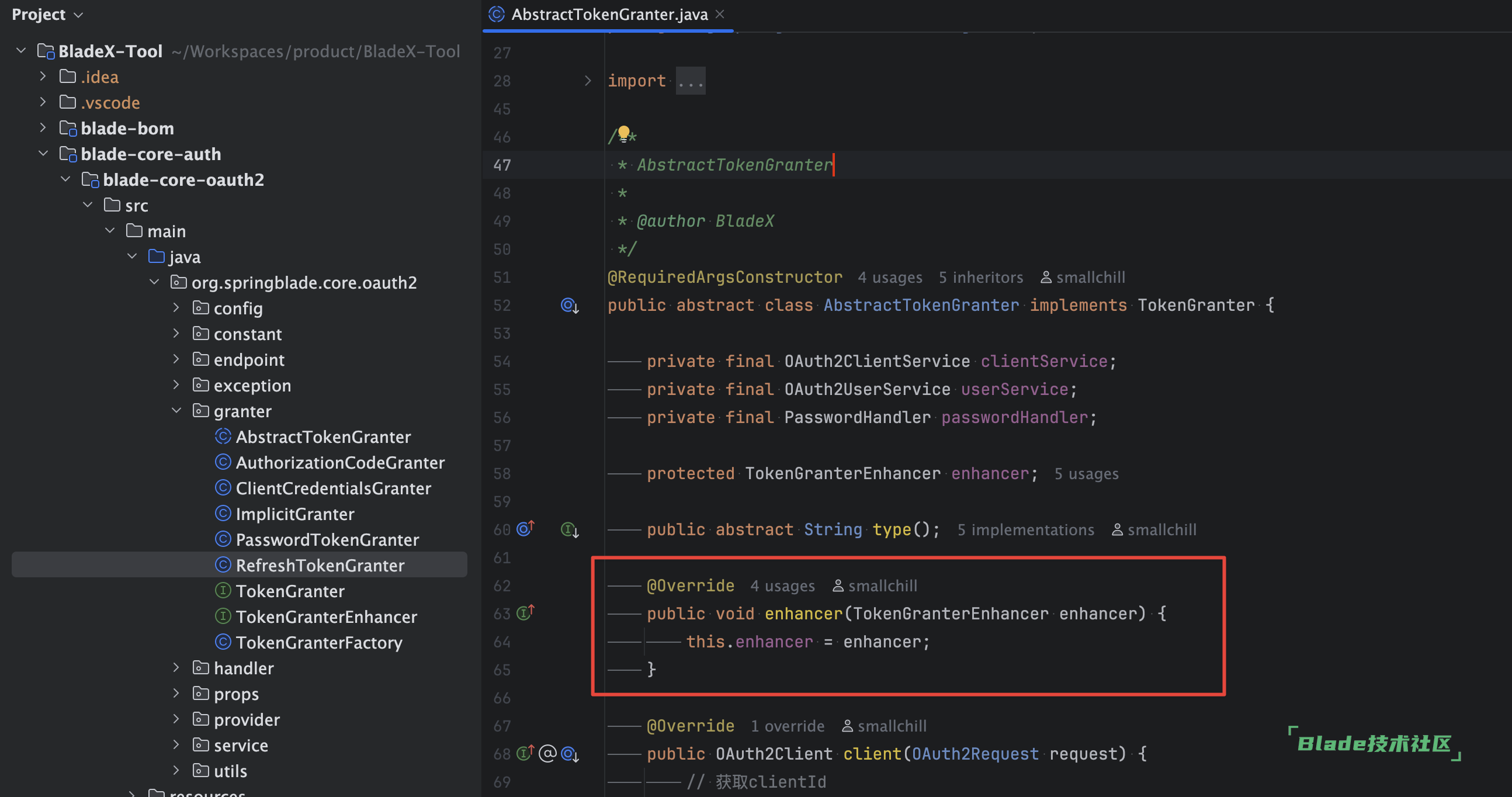Click the folded '...' import placeholder
This screenshot has height=797, width=1512.
click(x=691, y=81)
